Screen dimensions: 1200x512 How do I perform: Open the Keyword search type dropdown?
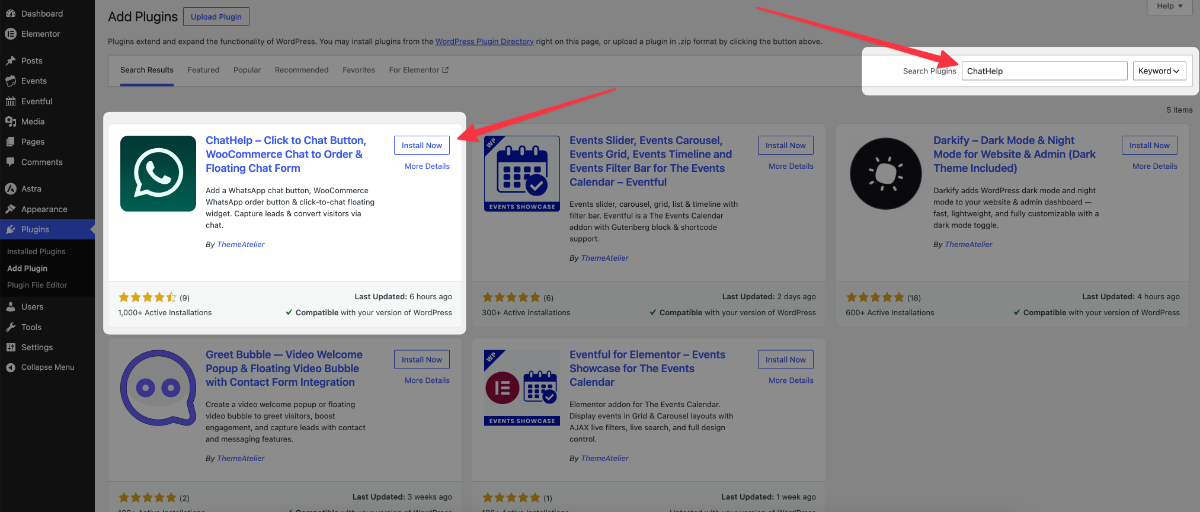(1160, 71)
